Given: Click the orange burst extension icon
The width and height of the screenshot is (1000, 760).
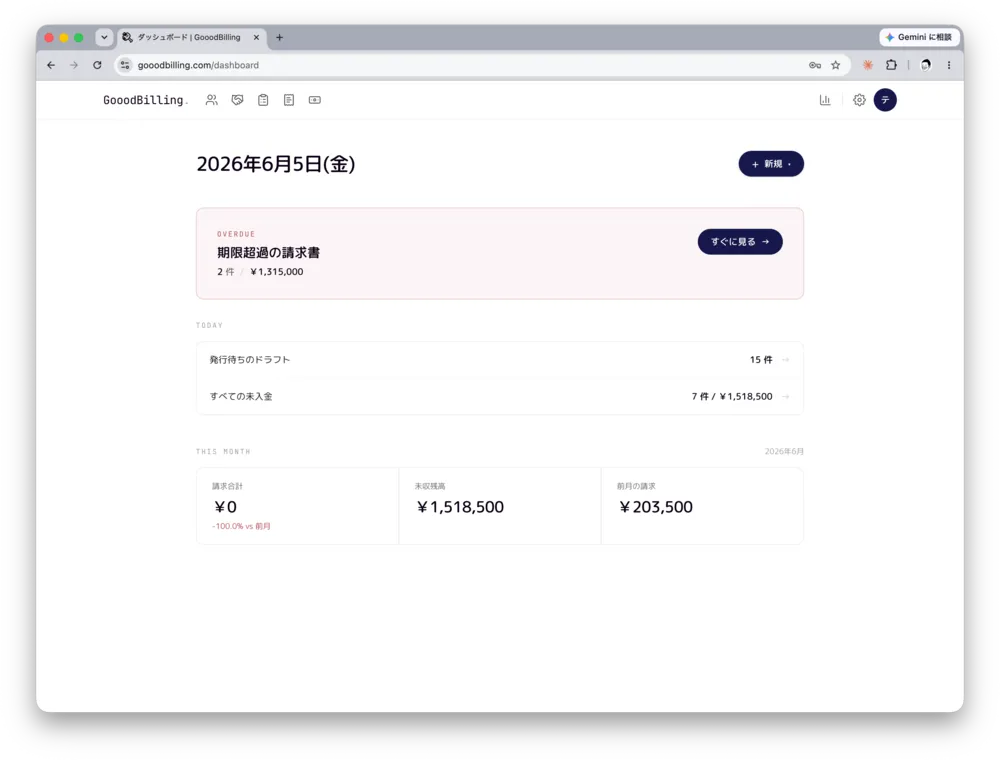Looking at the screenshot, I should click(x=868, y=65).
